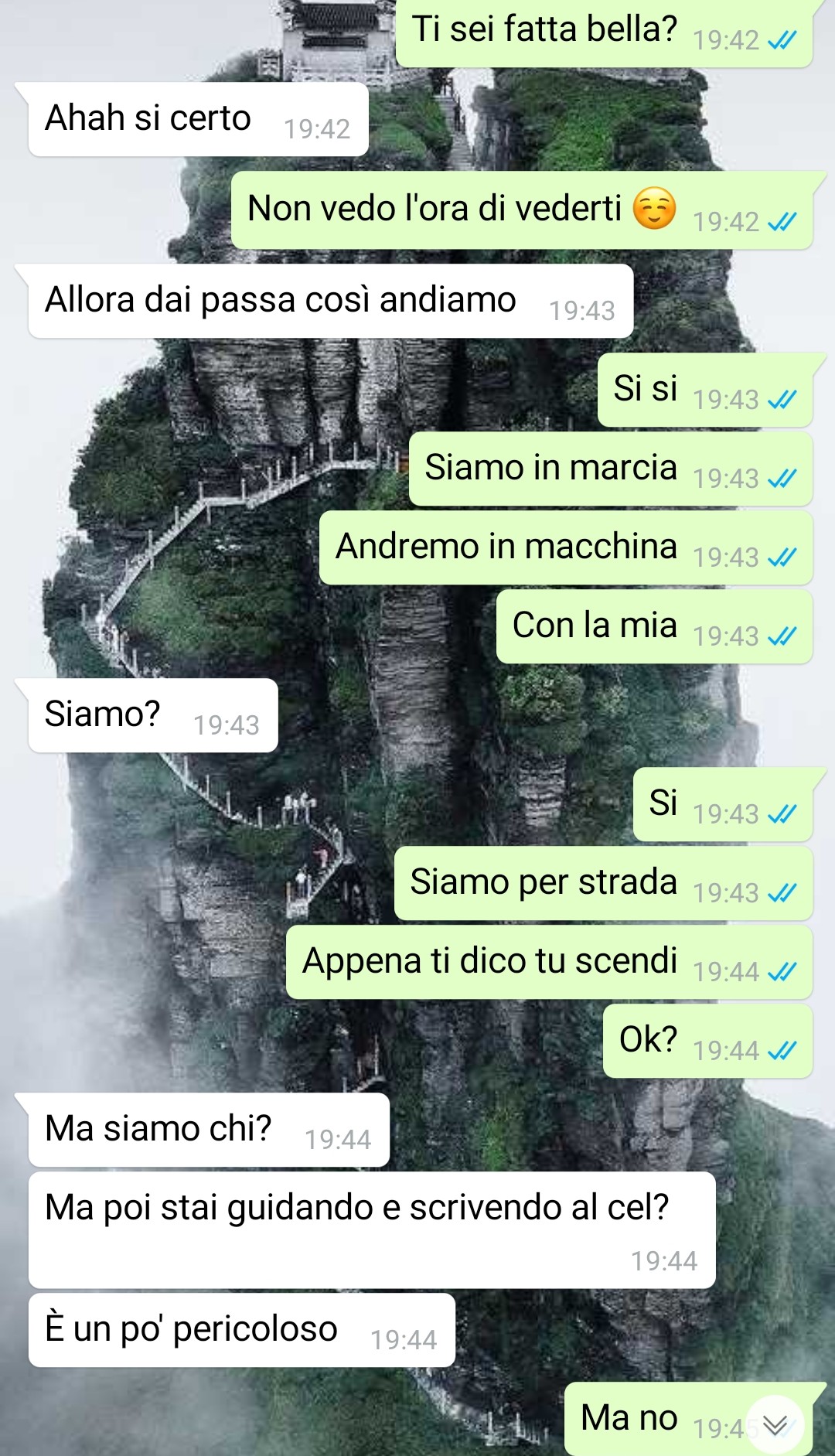Select the 'Ahah si certo' message bubble
This screenshot has height=1456, width=835.
[x=198, y=119]
